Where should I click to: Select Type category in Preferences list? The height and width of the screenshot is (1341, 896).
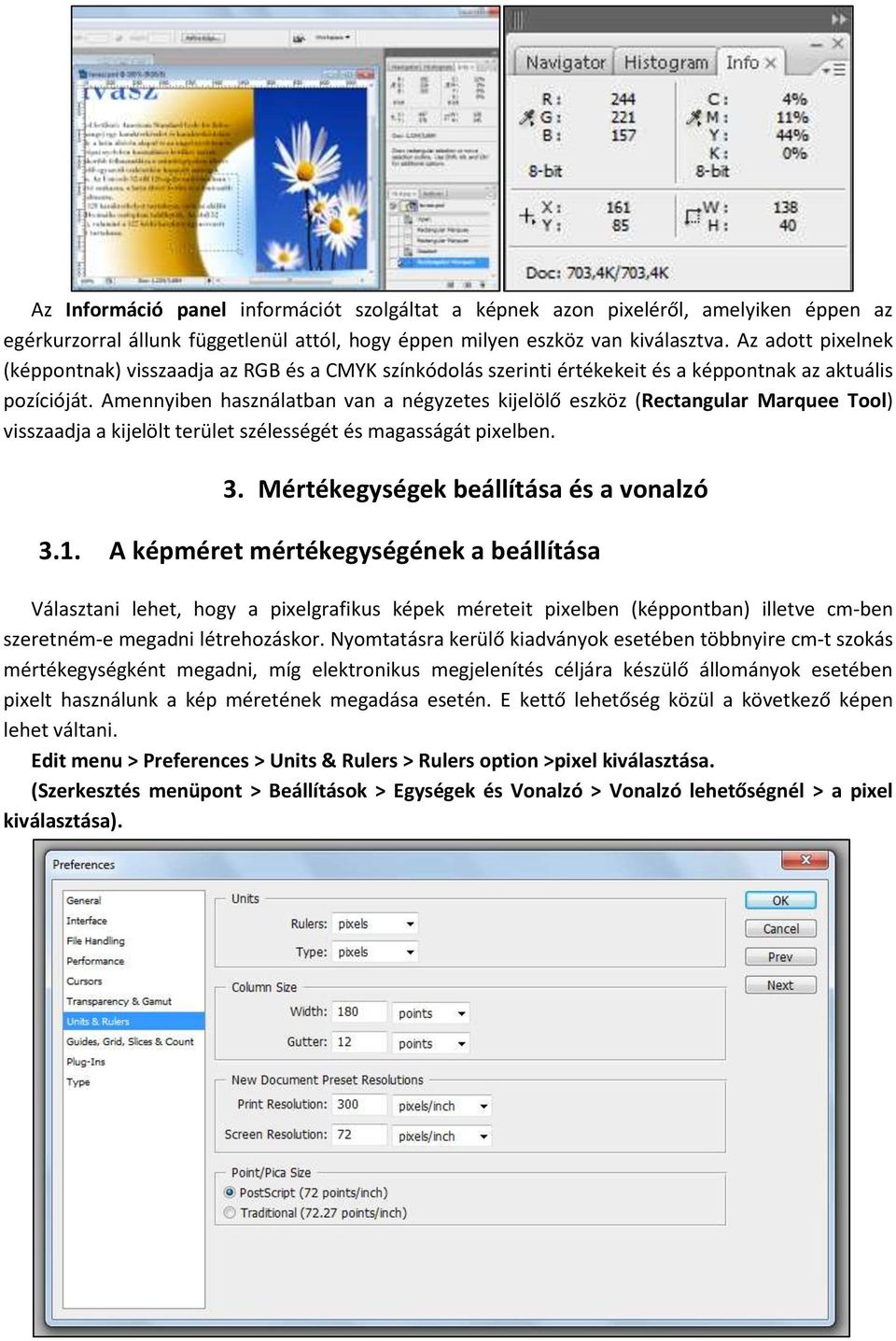(78, 1082)
